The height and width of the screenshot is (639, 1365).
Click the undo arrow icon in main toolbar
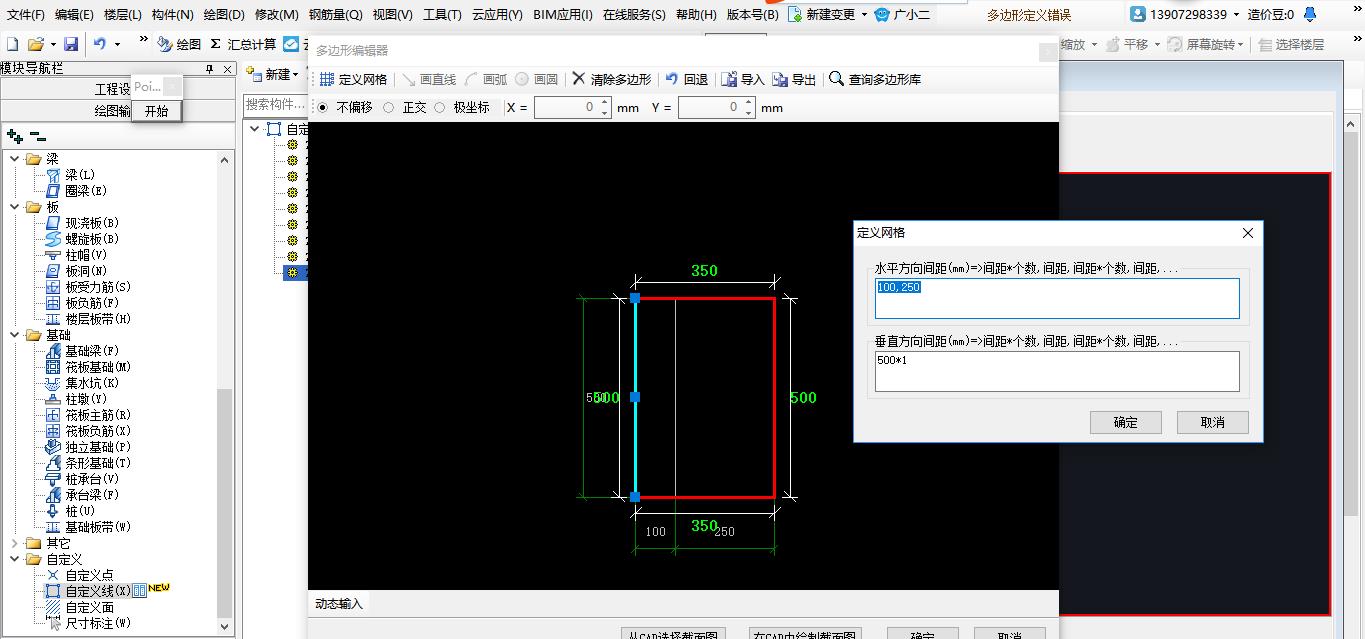(x=99, y=44)
